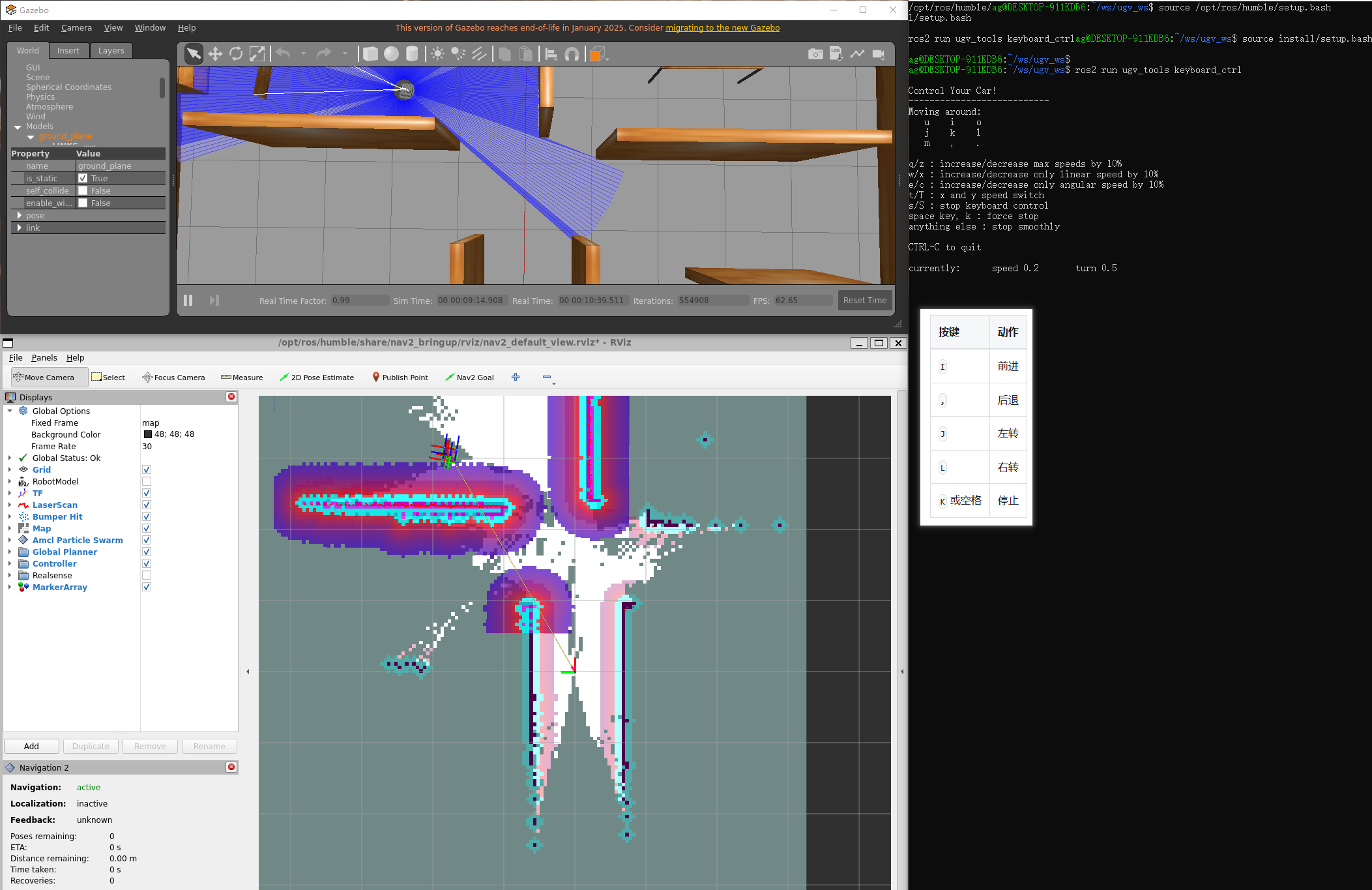Select the Nav2 Goal tool
Image resolution: width=1372 pixels, height=890 pixels.
coord(469,377)
